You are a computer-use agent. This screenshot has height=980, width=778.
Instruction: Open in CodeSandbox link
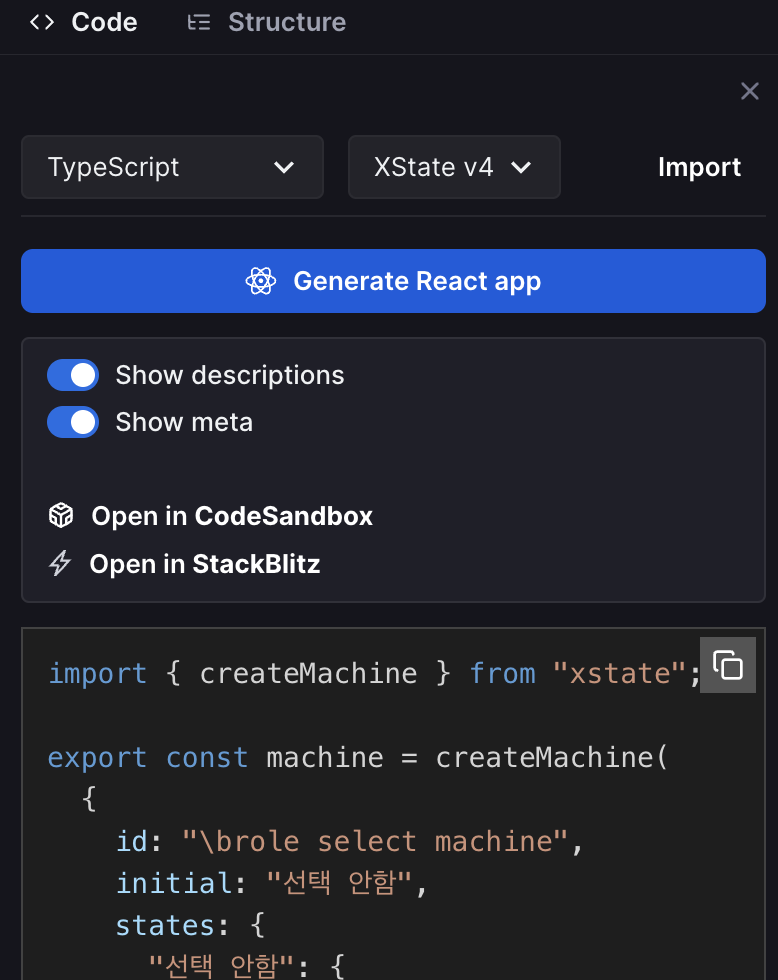[x=211, y=516]
